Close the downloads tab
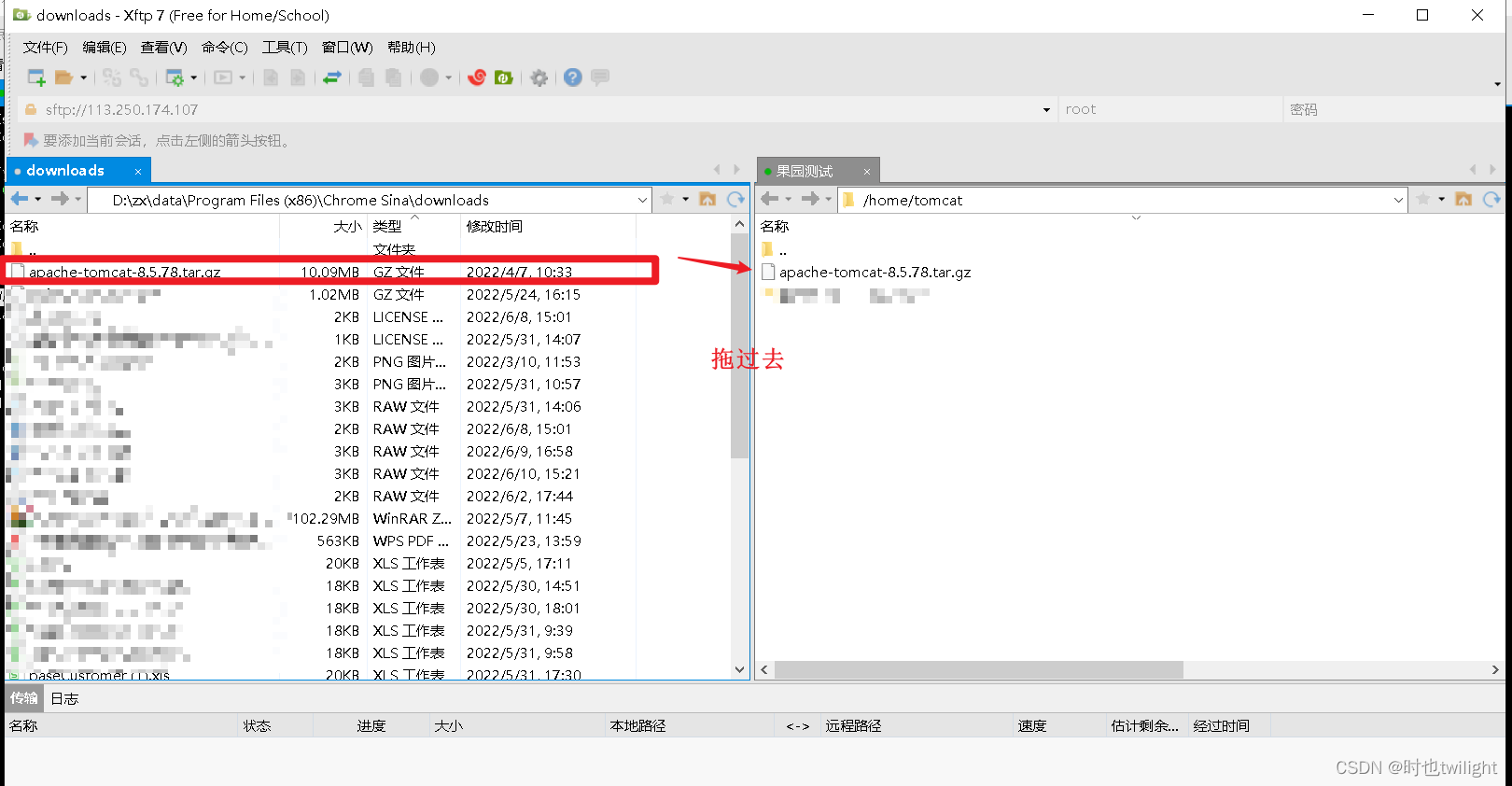 138,172
